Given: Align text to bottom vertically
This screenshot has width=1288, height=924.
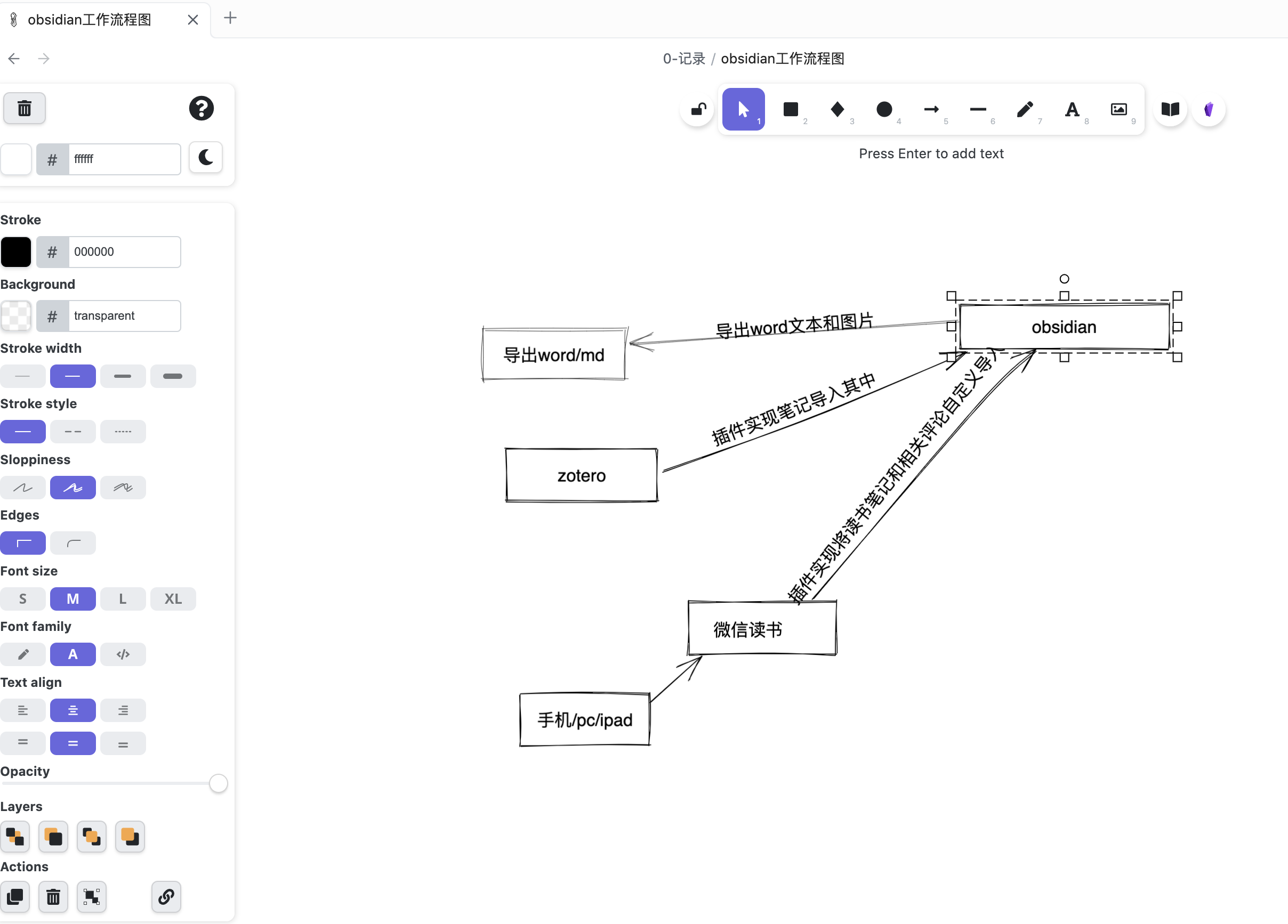Looking at the screenshot, I should (123, 743).
